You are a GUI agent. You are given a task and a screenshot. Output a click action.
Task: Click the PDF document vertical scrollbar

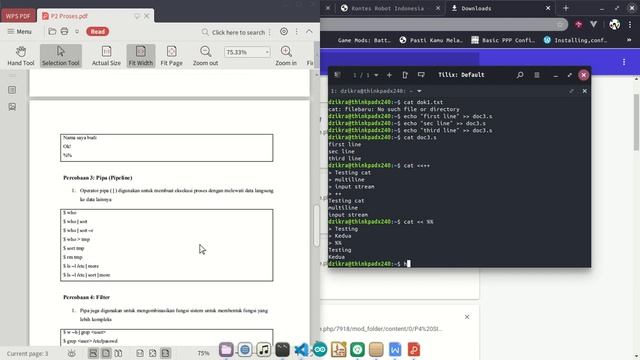(x=316, y=225)
